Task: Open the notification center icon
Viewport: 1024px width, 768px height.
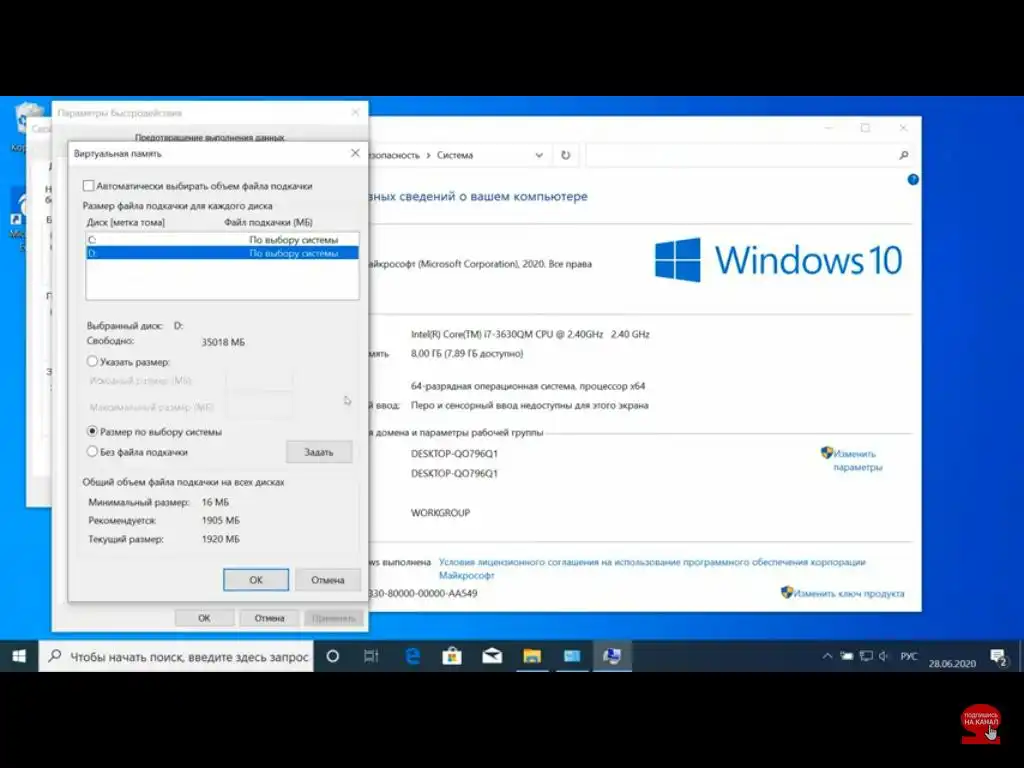Action: coord(998,657)
